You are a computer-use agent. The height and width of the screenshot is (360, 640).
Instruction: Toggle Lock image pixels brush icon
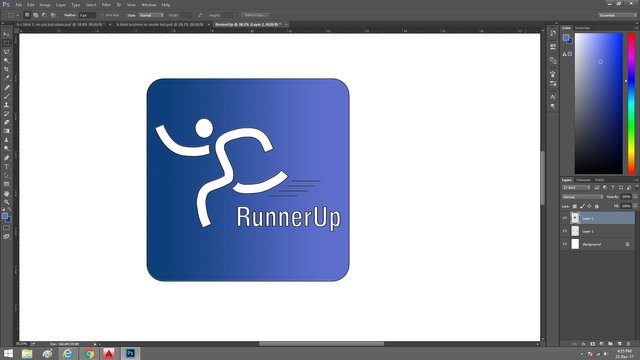click(x=582, y=207)
